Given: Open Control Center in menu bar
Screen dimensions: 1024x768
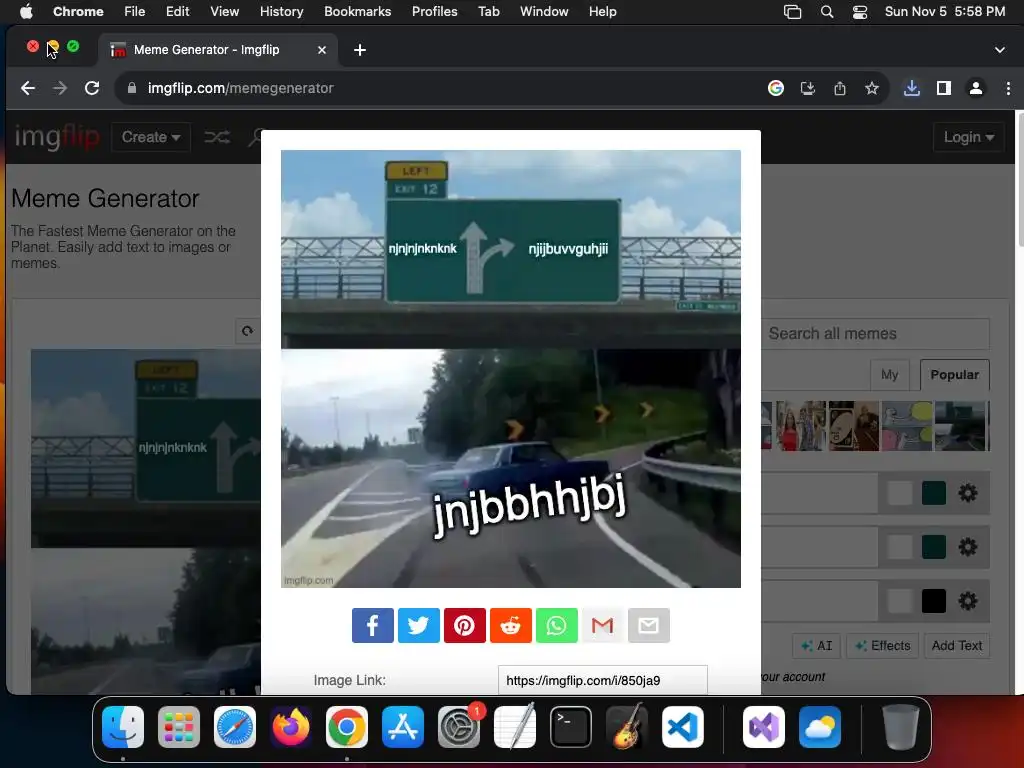Looking at the screenshot, I should pos(860,11).
